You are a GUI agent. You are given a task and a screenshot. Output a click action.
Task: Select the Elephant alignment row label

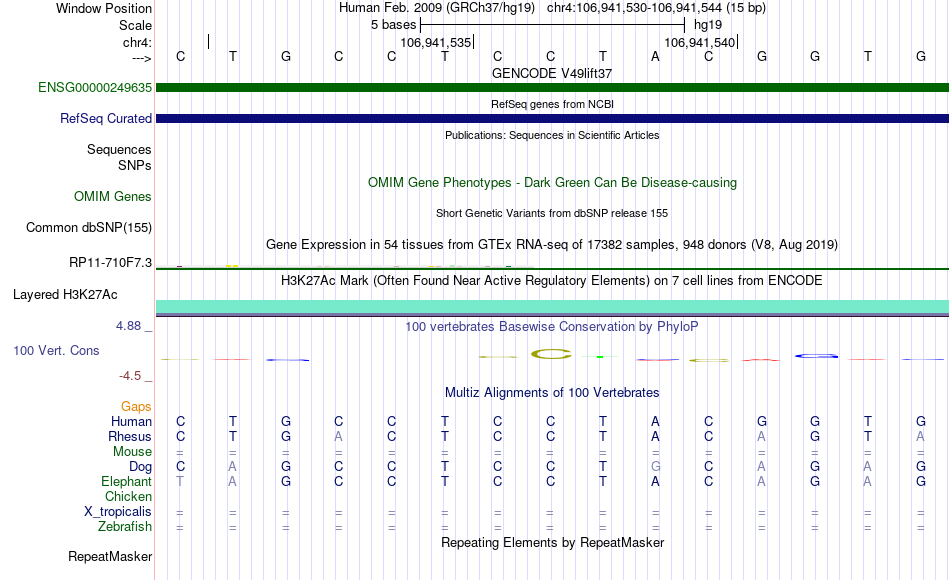[126, 481]
